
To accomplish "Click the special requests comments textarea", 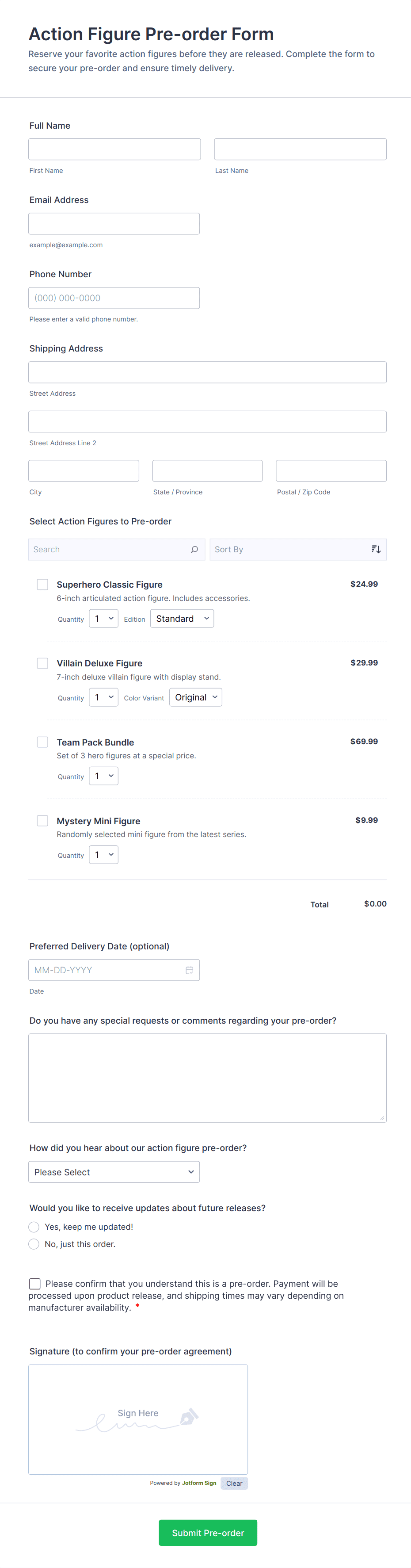I will coord(207,1077).
